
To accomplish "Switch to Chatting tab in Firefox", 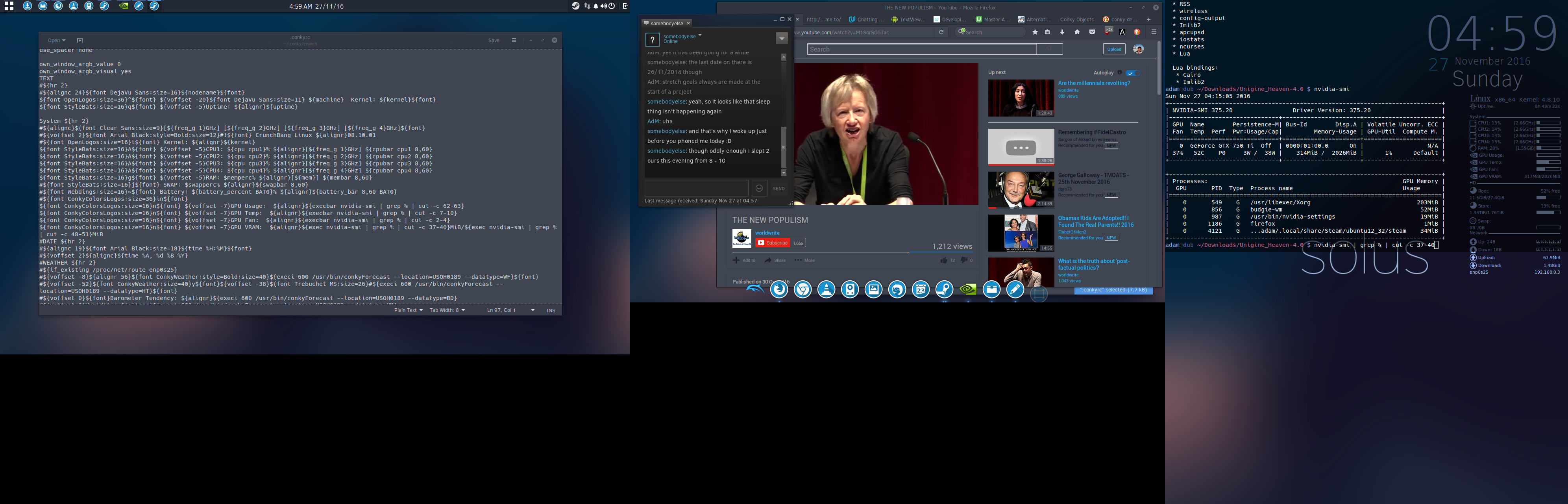I will (x=865, y=19).
